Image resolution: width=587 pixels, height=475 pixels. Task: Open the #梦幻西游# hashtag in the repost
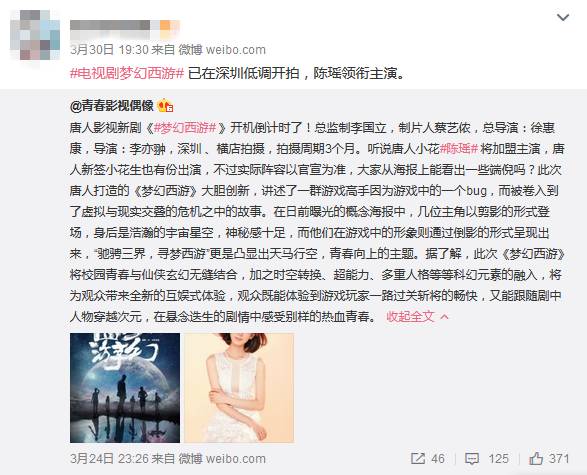(185, 128)
